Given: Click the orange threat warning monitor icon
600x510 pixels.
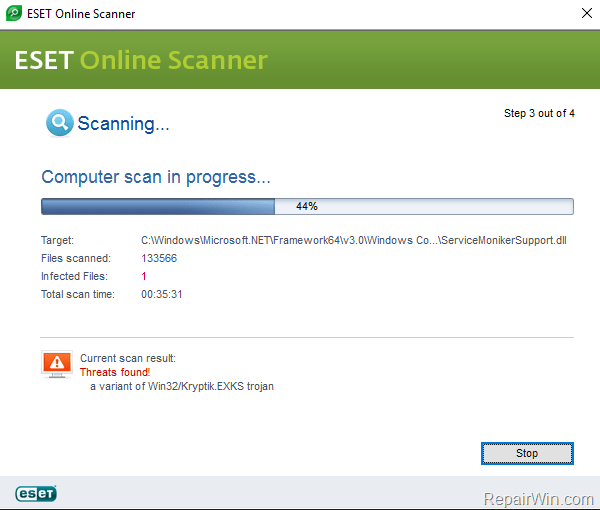Looking at the screenshot, I should coord(57,364).
